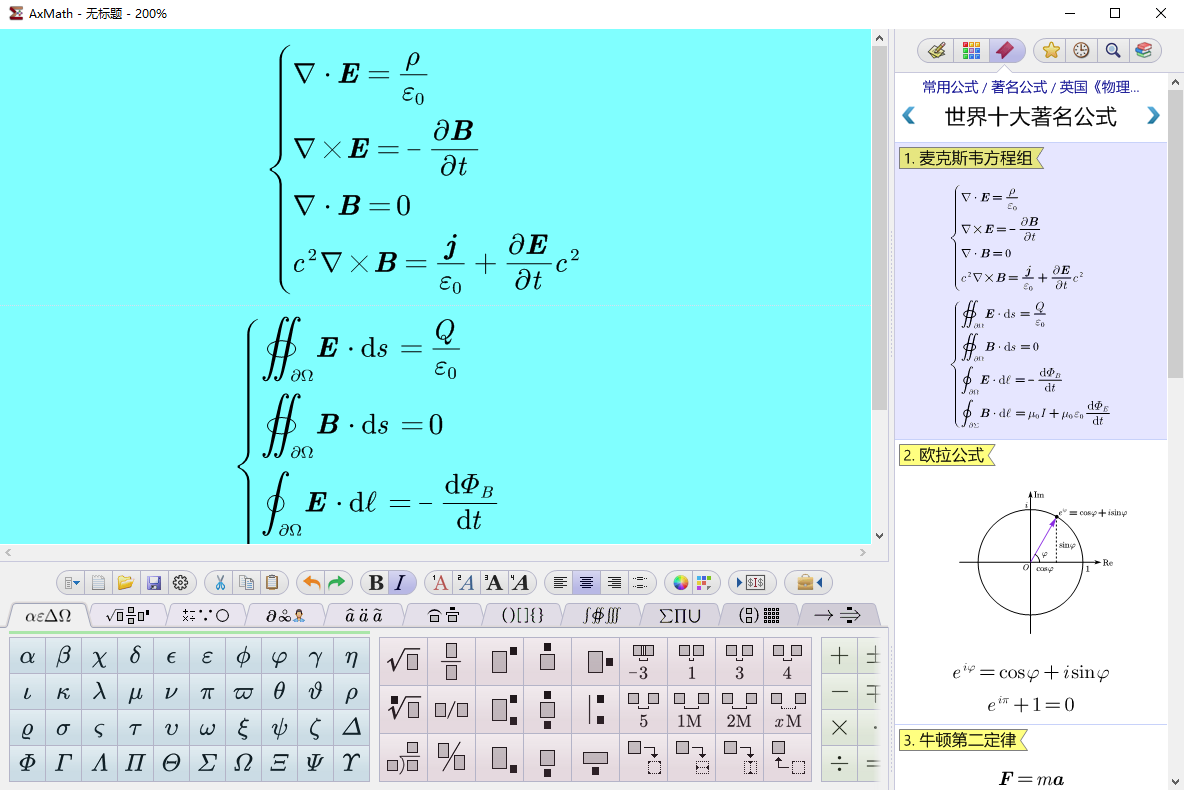Open the formula library books icon

1144,50
